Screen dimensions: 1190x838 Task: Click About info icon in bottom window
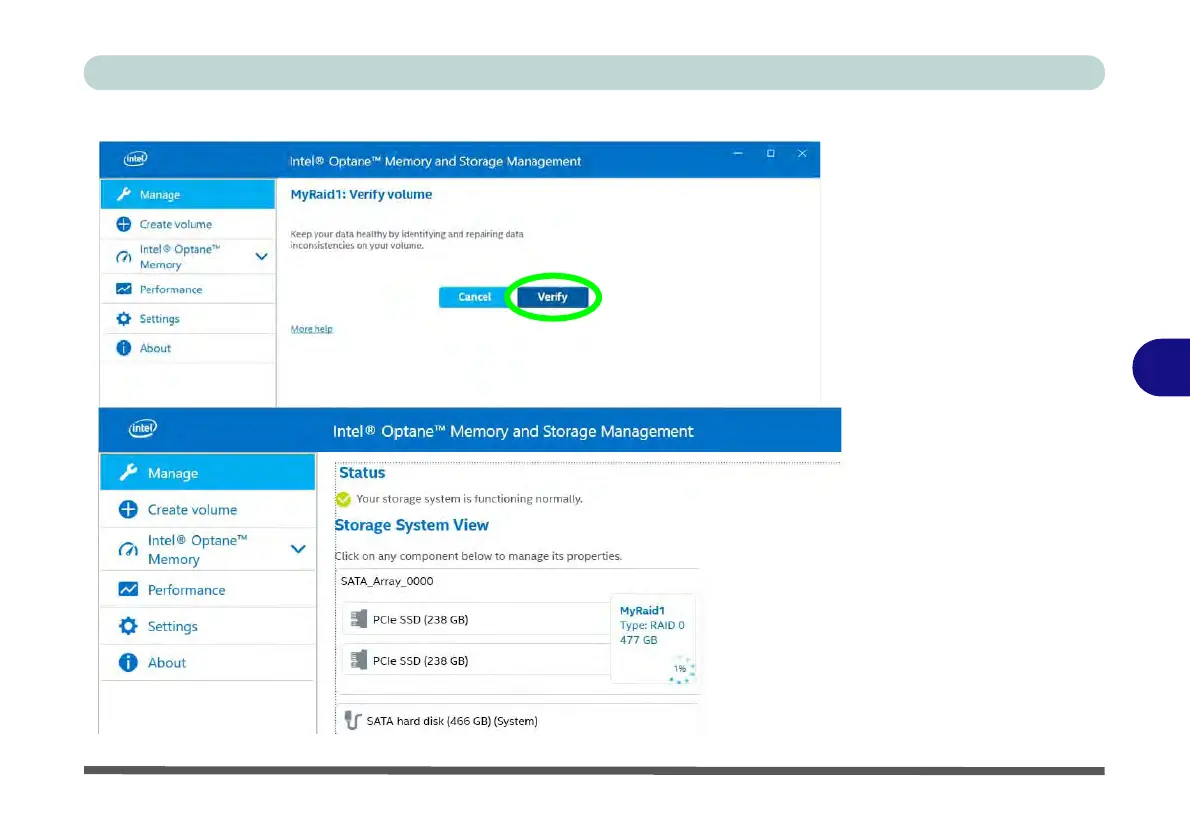tap(128, 662)
